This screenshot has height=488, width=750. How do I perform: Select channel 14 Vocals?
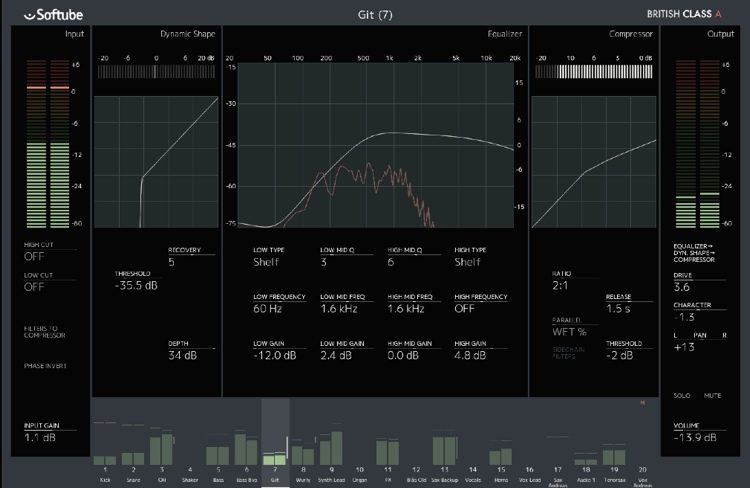point(473,475)
